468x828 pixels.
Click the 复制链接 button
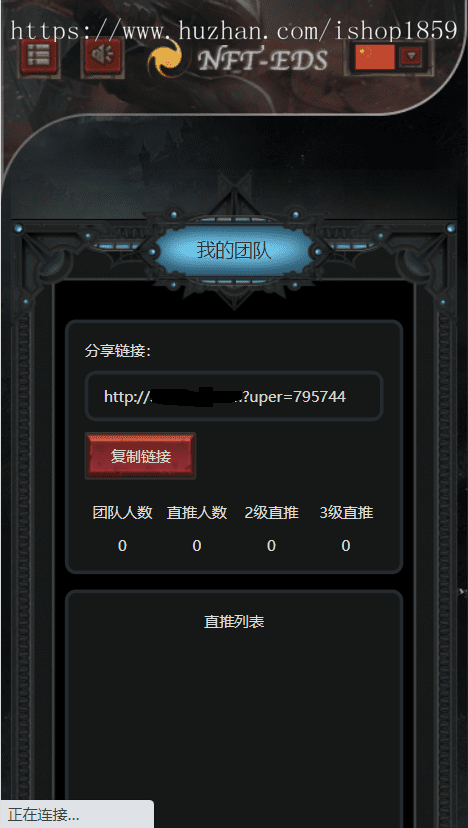tap(141, 456)
